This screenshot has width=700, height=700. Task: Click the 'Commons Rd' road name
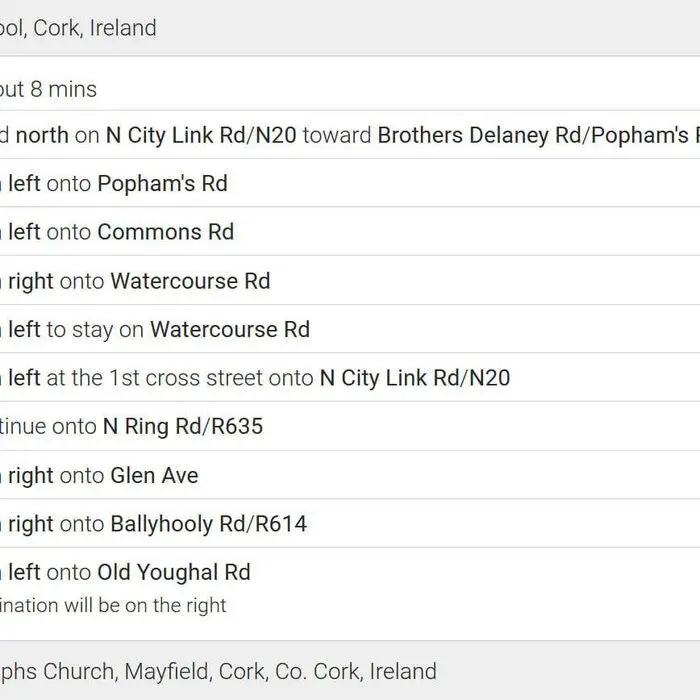pyautogui.click(x=166, y=232)
